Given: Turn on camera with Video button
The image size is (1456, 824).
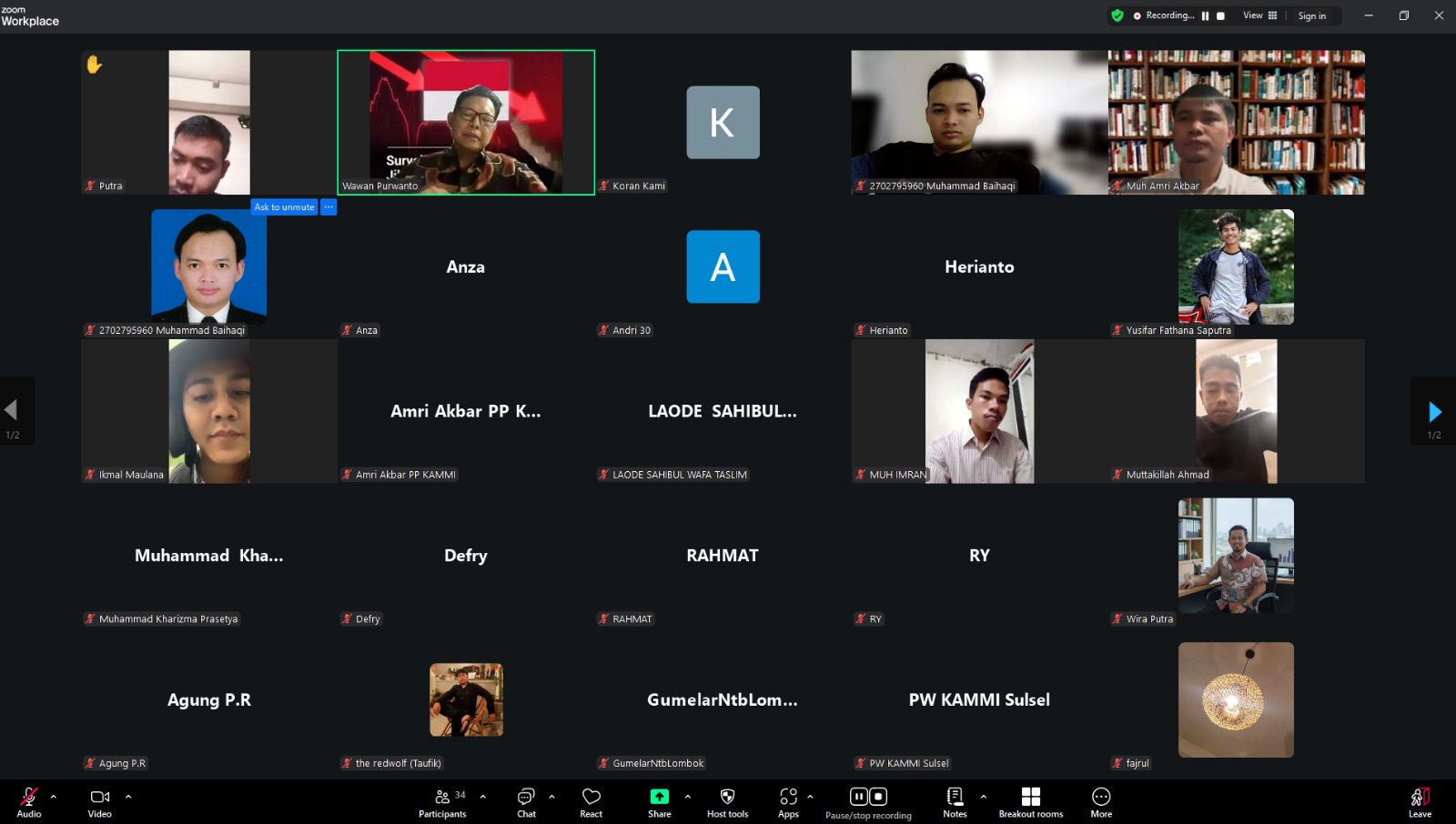Looking at the screenshot, I should (x=100, y=802).
